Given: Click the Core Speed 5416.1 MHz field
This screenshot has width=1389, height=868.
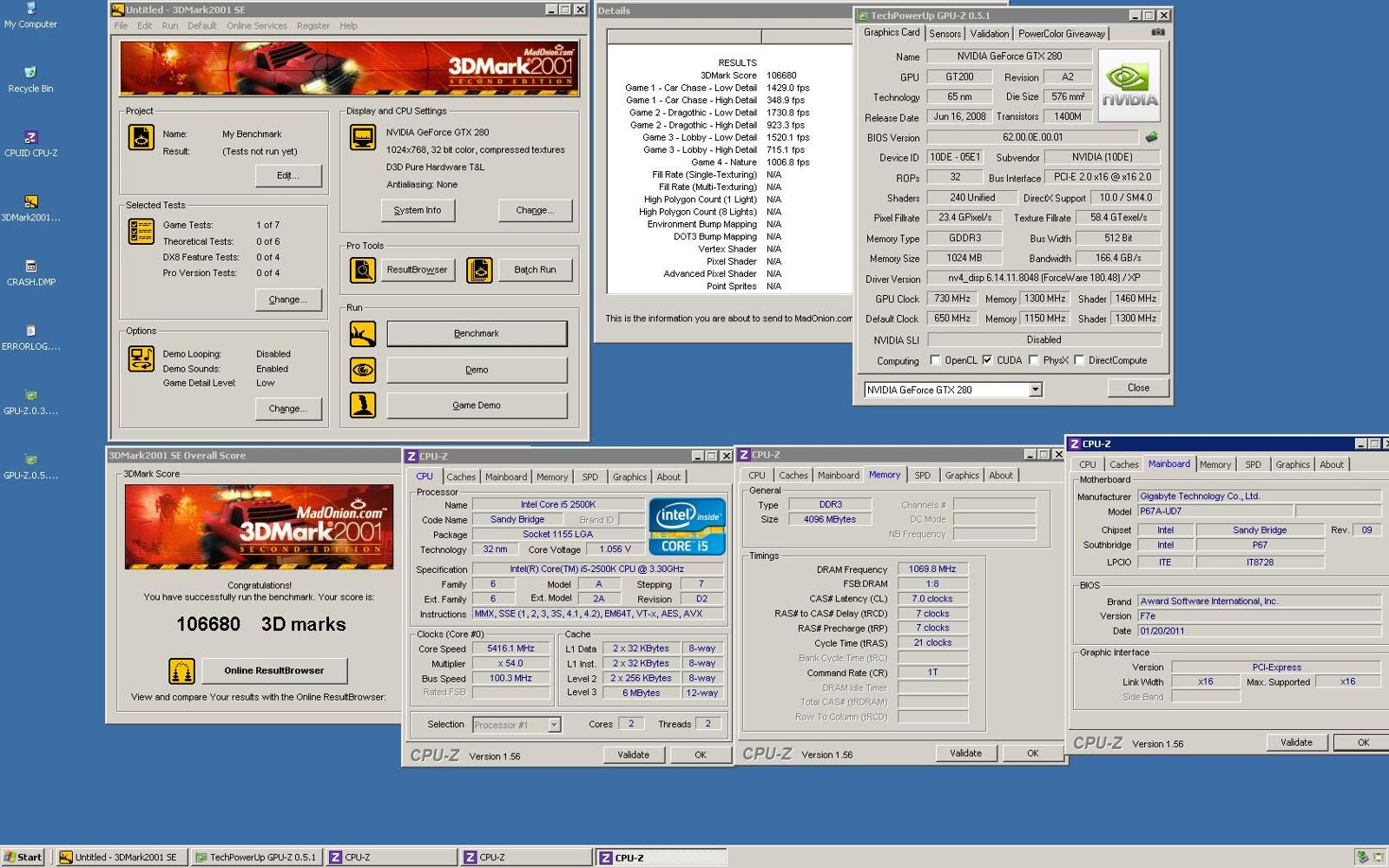Looking at the screenshot, I should (x=511, y=648).
